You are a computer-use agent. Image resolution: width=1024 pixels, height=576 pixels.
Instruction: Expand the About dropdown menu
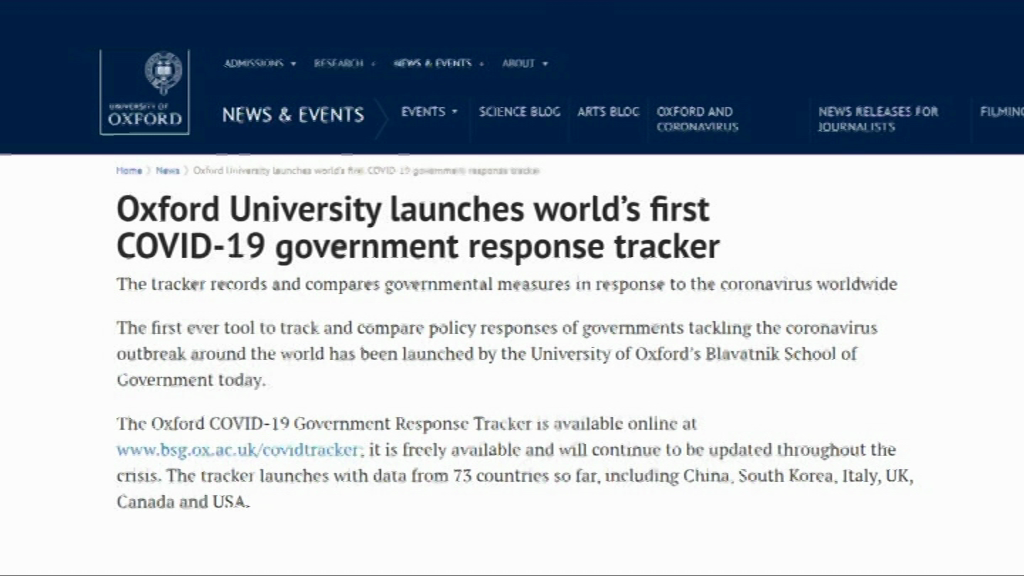pos(525,64)
